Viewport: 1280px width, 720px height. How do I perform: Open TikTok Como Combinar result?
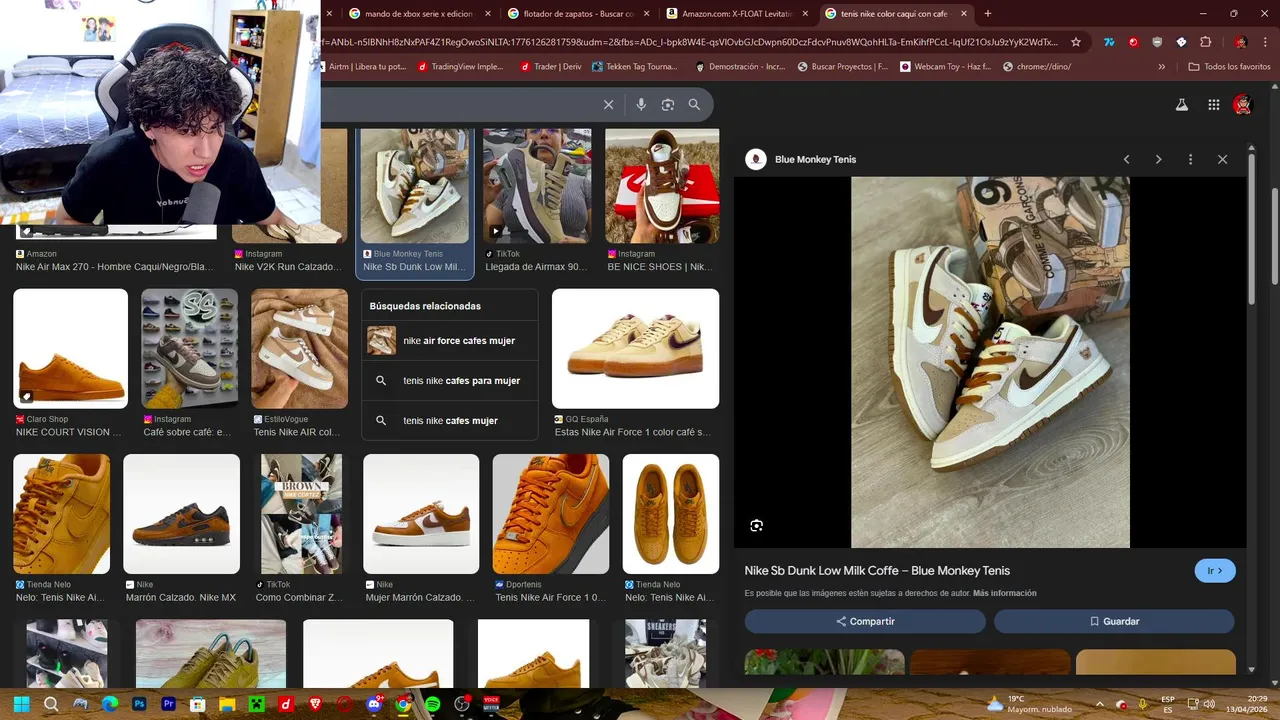tap(301, 529)
